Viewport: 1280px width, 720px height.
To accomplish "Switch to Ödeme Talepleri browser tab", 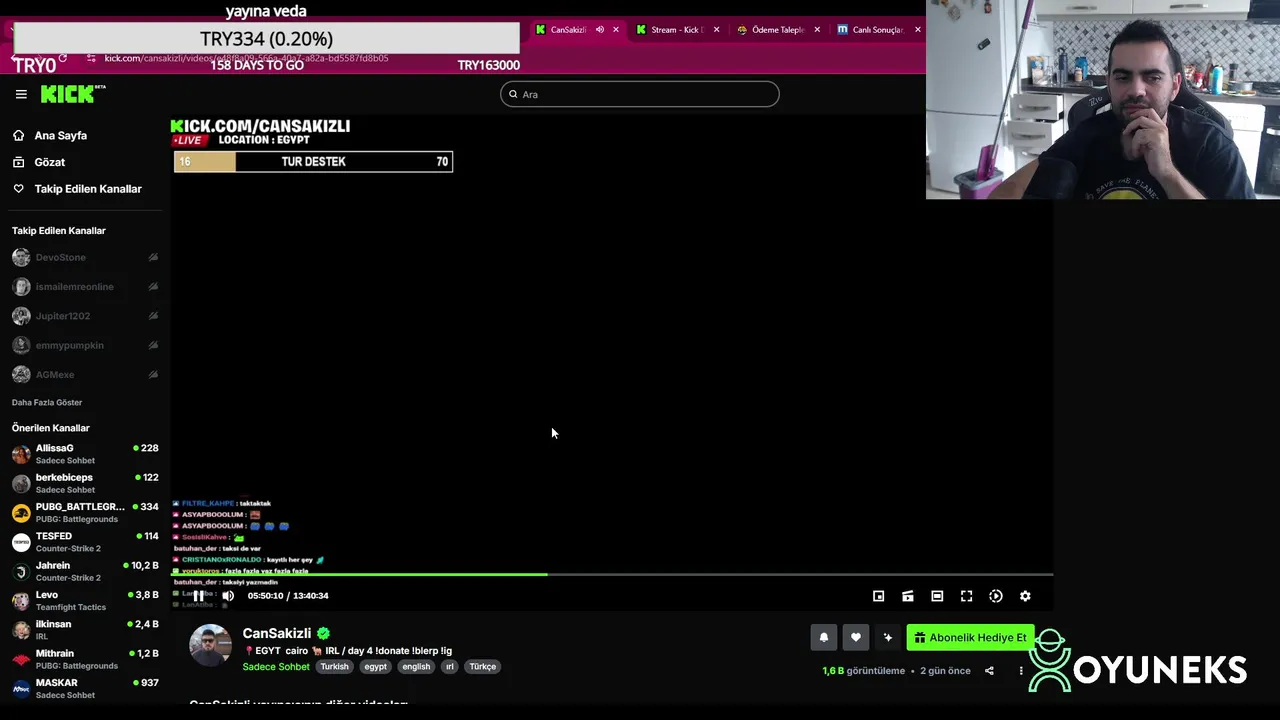I will [778, 30].
